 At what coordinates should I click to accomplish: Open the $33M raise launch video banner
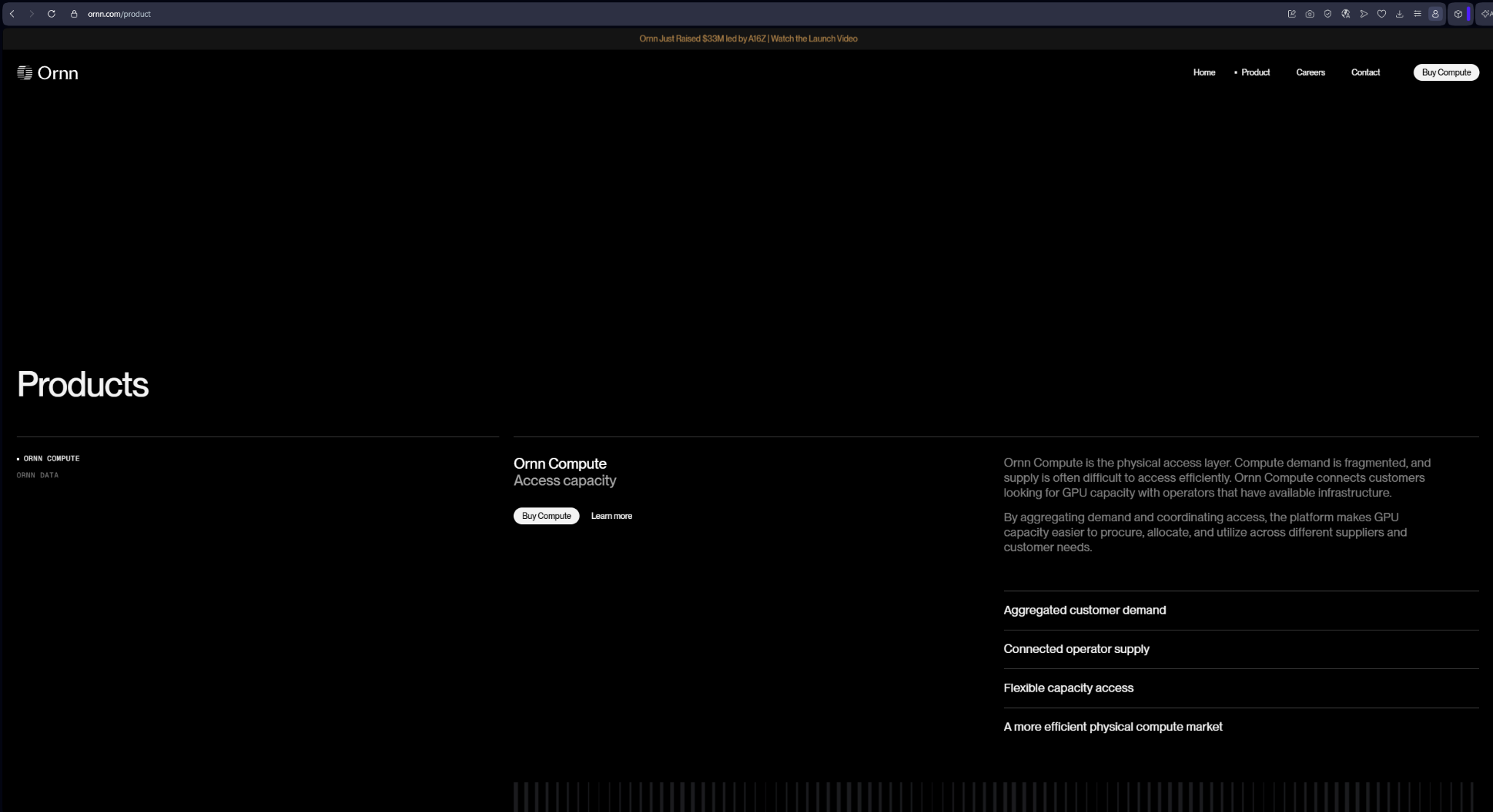[x=748, y=39]
